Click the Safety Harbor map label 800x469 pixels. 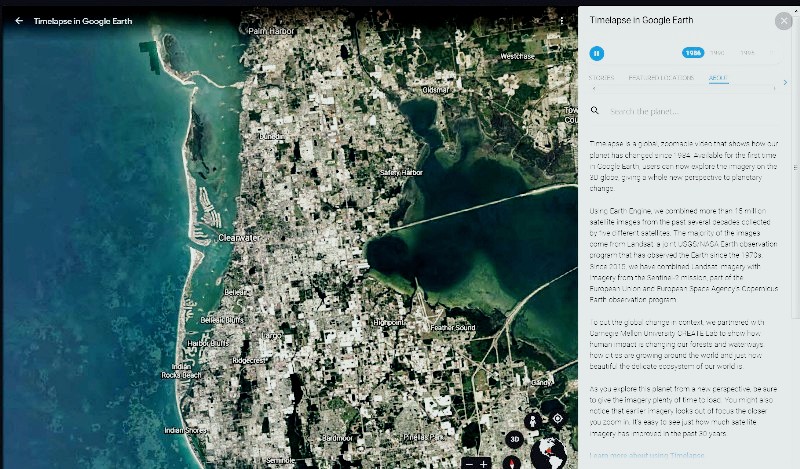(402, 172)
